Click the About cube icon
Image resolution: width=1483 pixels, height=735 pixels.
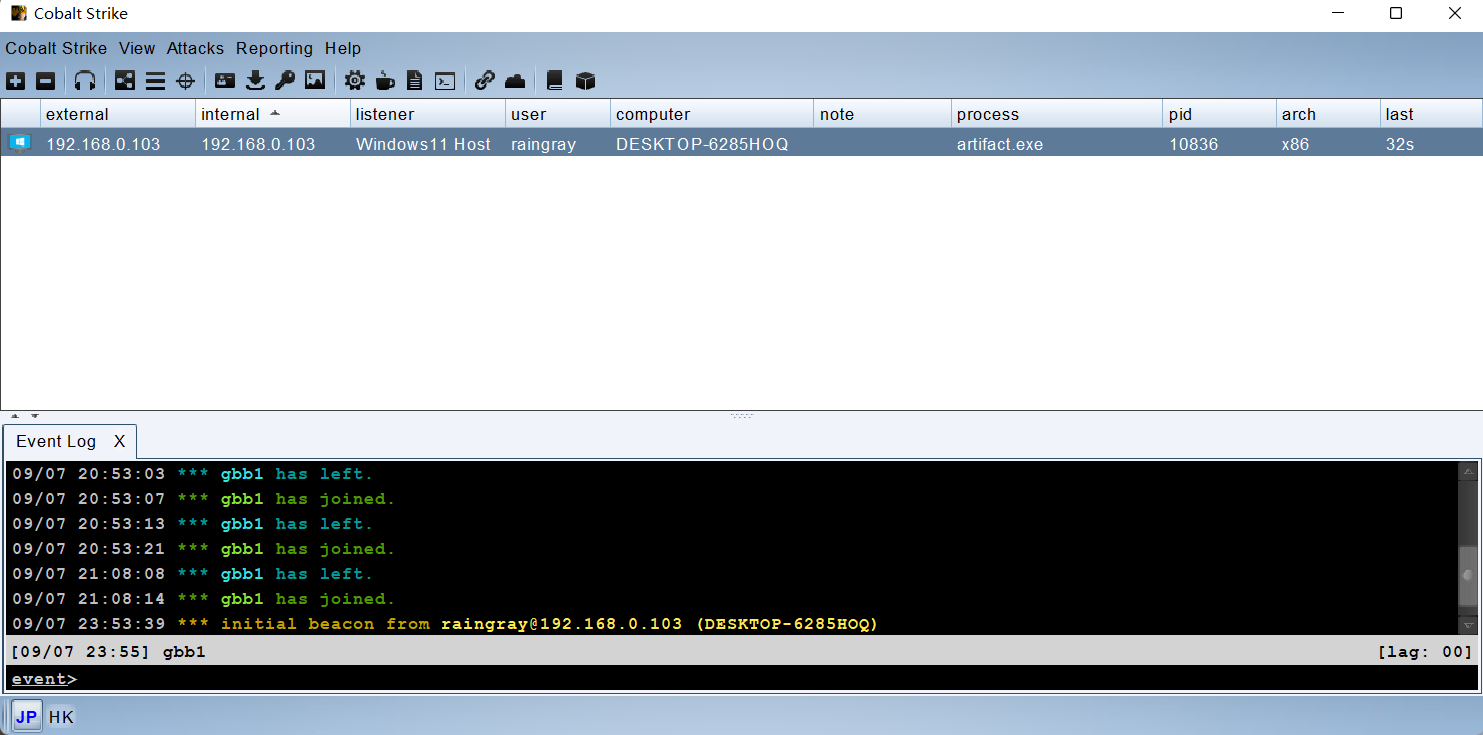585,81
